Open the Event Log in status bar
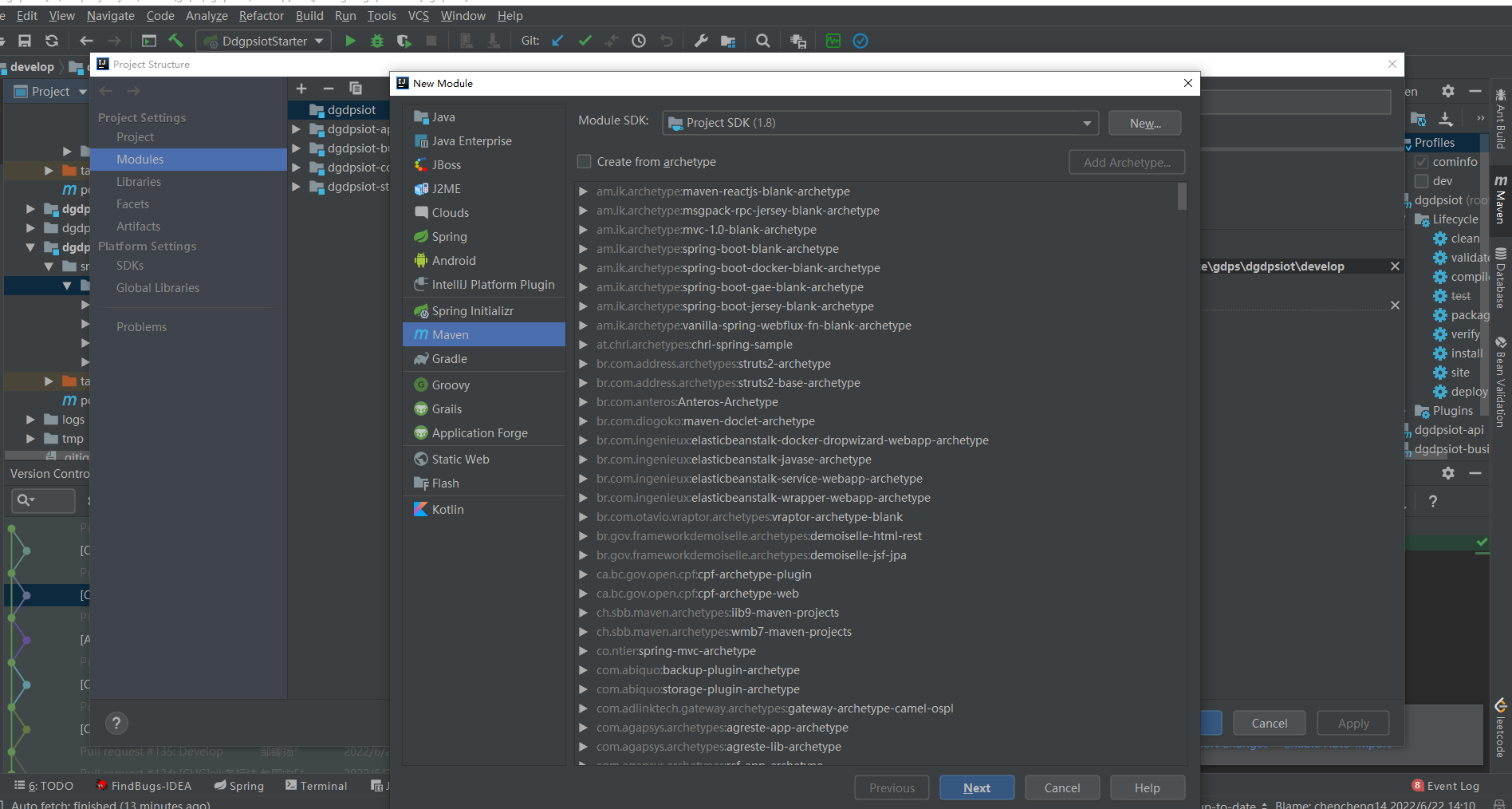 coord(1445,786)
